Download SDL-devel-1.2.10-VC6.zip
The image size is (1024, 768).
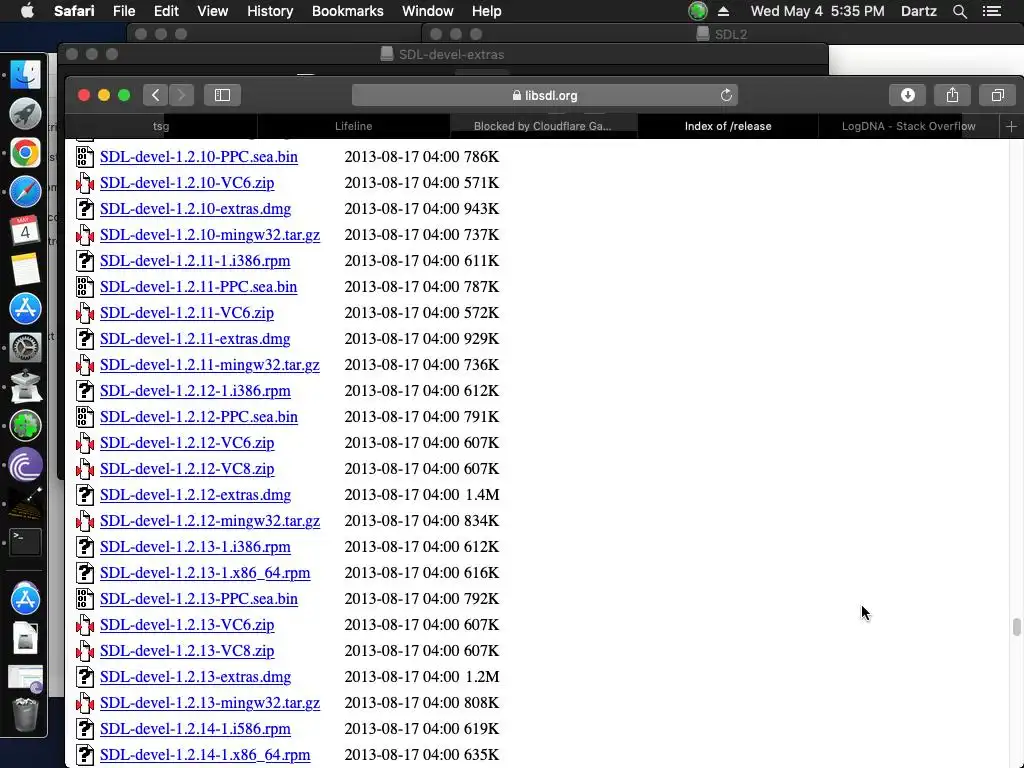click(x=187, y=183)
